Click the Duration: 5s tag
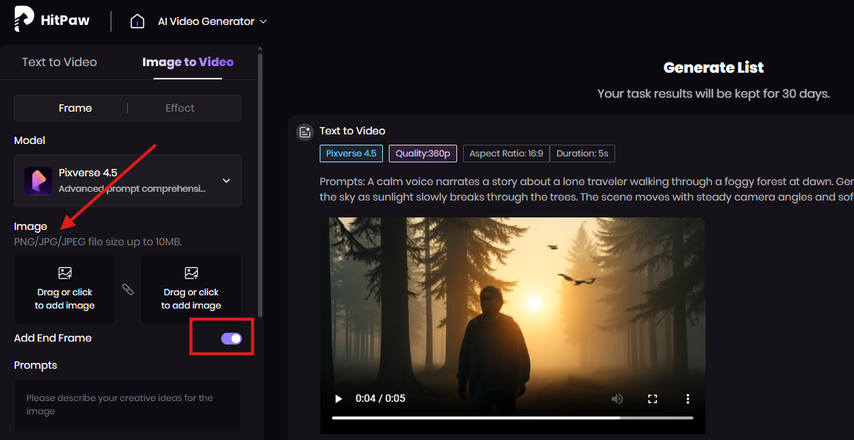The image size is (854, 440). 582,154
